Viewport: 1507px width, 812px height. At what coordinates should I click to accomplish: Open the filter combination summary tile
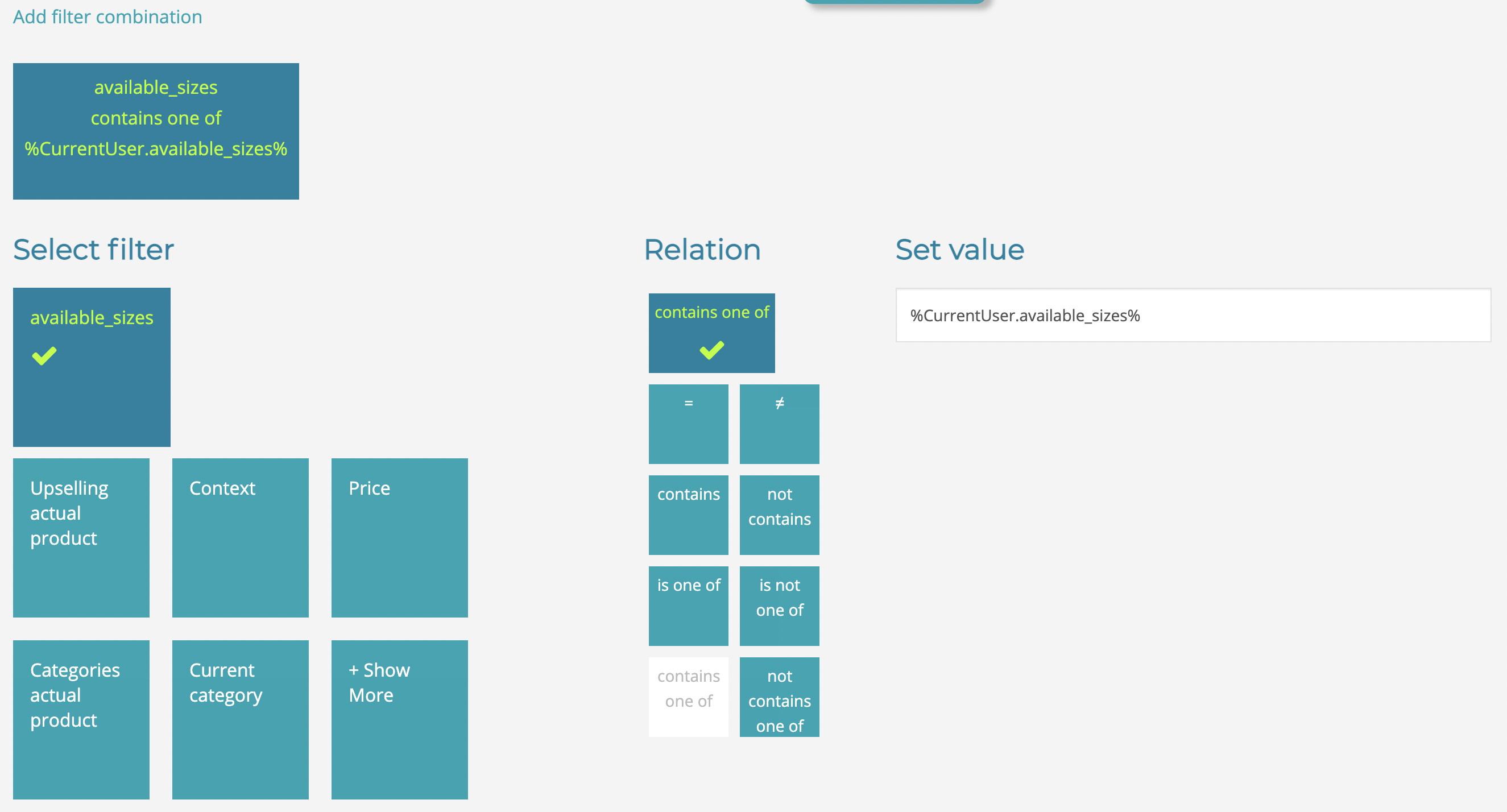156,131
